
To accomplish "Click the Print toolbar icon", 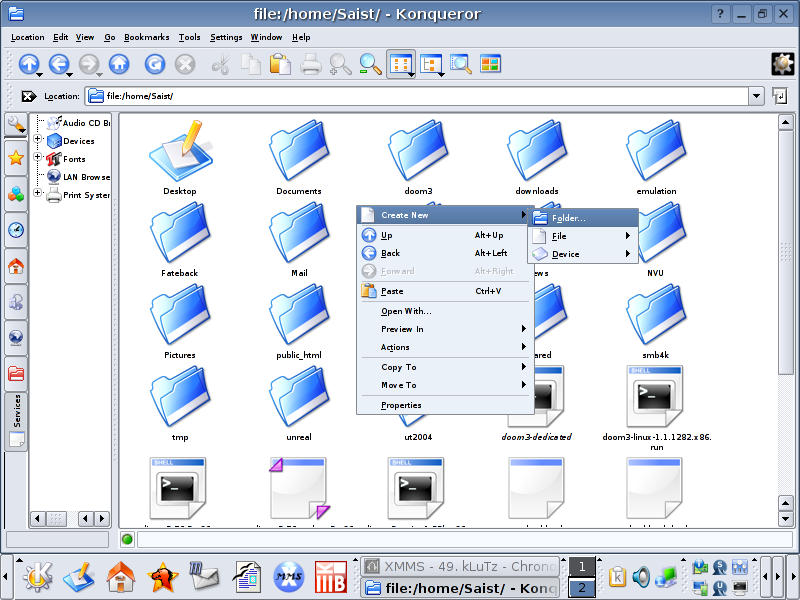I will (311, 64).
